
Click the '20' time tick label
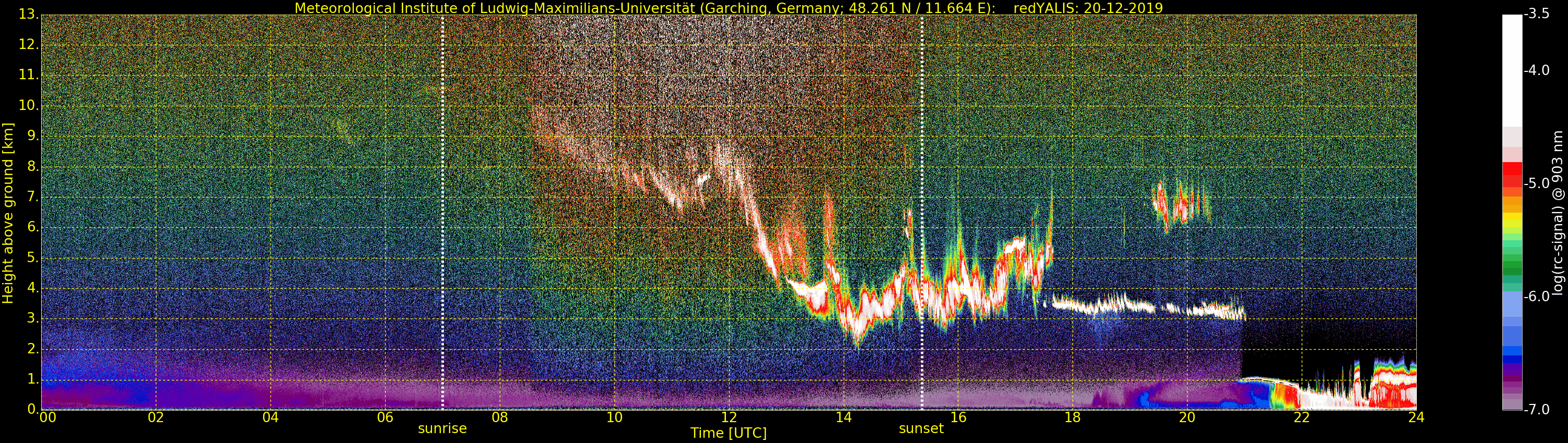tap(1187, 417)
